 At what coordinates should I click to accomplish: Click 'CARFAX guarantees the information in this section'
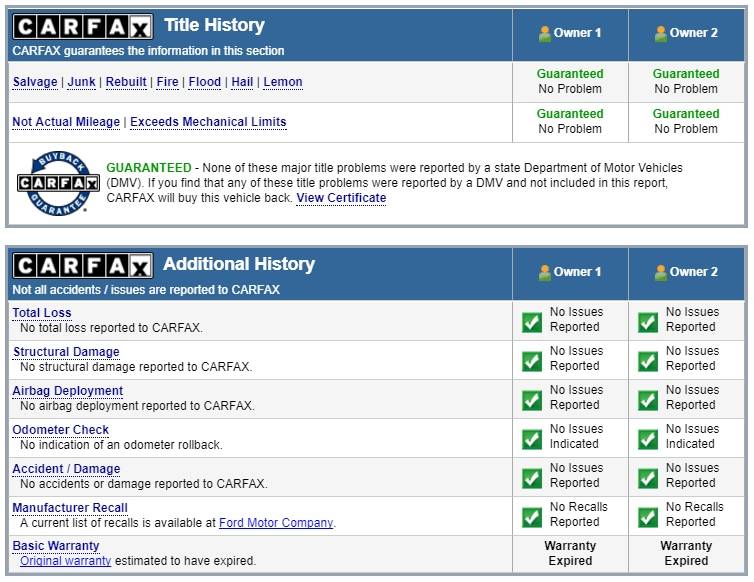(148, 51)
